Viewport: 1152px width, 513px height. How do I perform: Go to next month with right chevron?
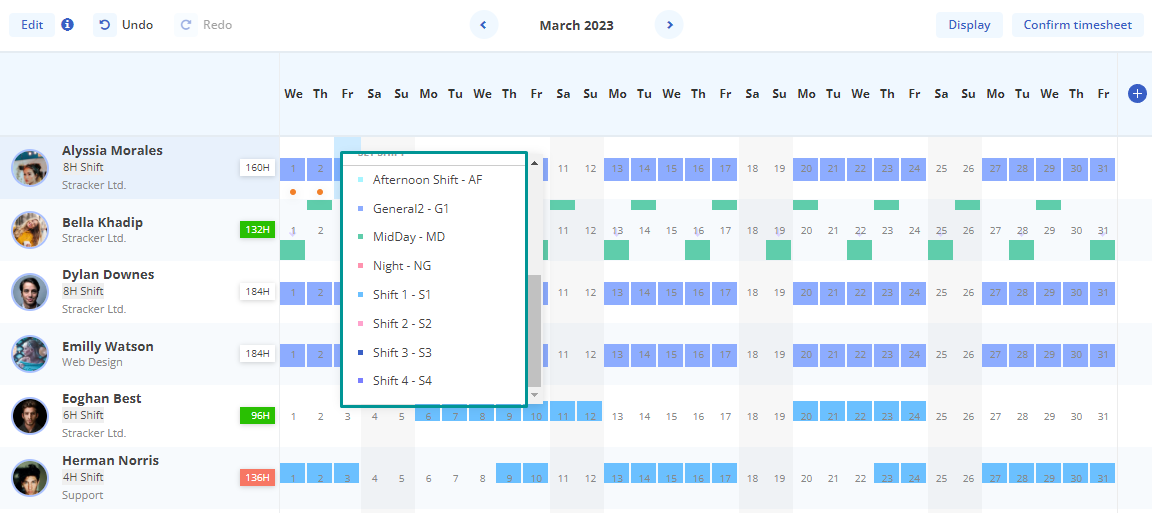click(x=669, y=25)
